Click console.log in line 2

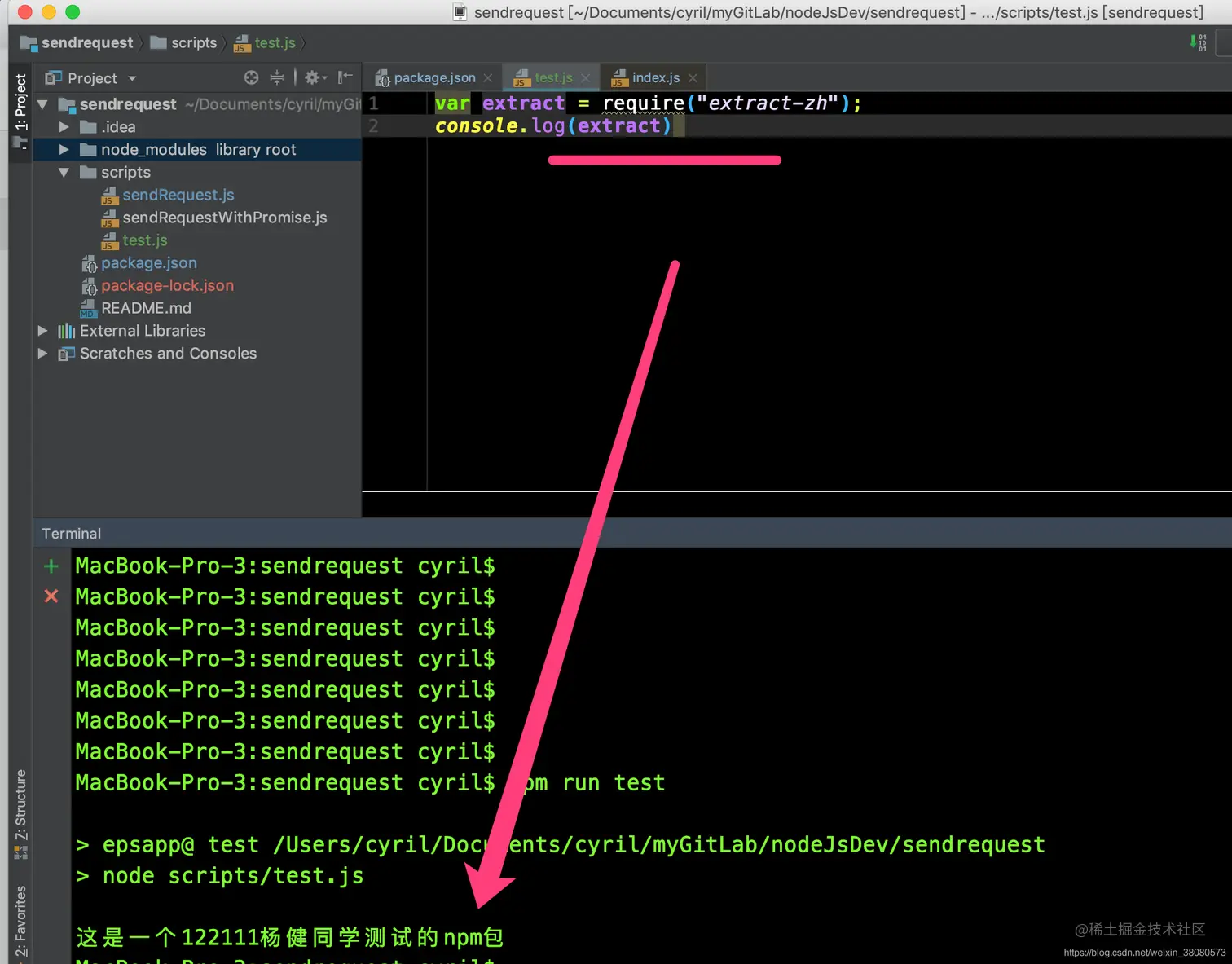tap(500, 126)
